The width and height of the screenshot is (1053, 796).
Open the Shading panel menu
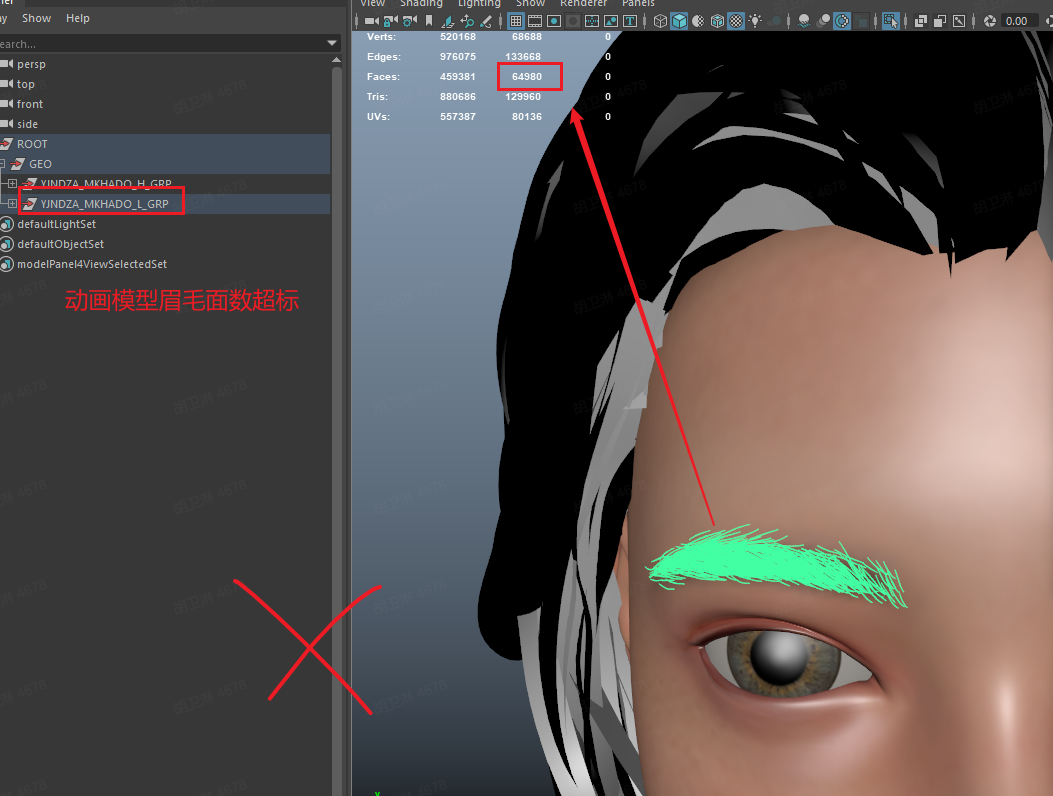click(x=421, y=4)
